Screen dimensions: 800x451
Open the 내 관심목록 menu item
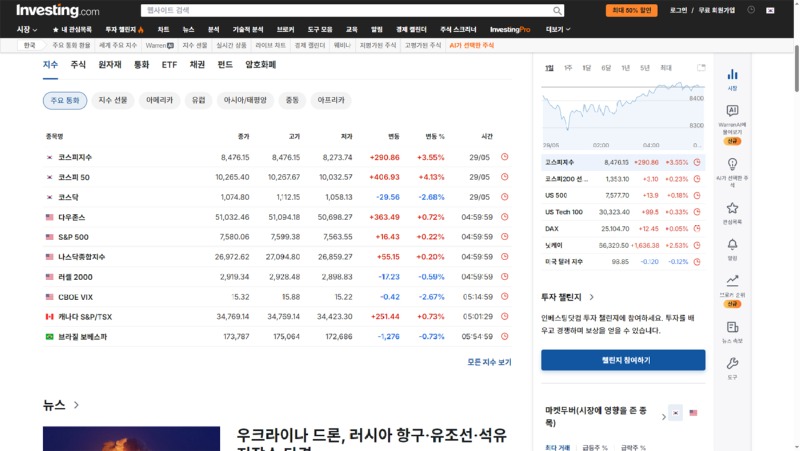pos(72,30)
